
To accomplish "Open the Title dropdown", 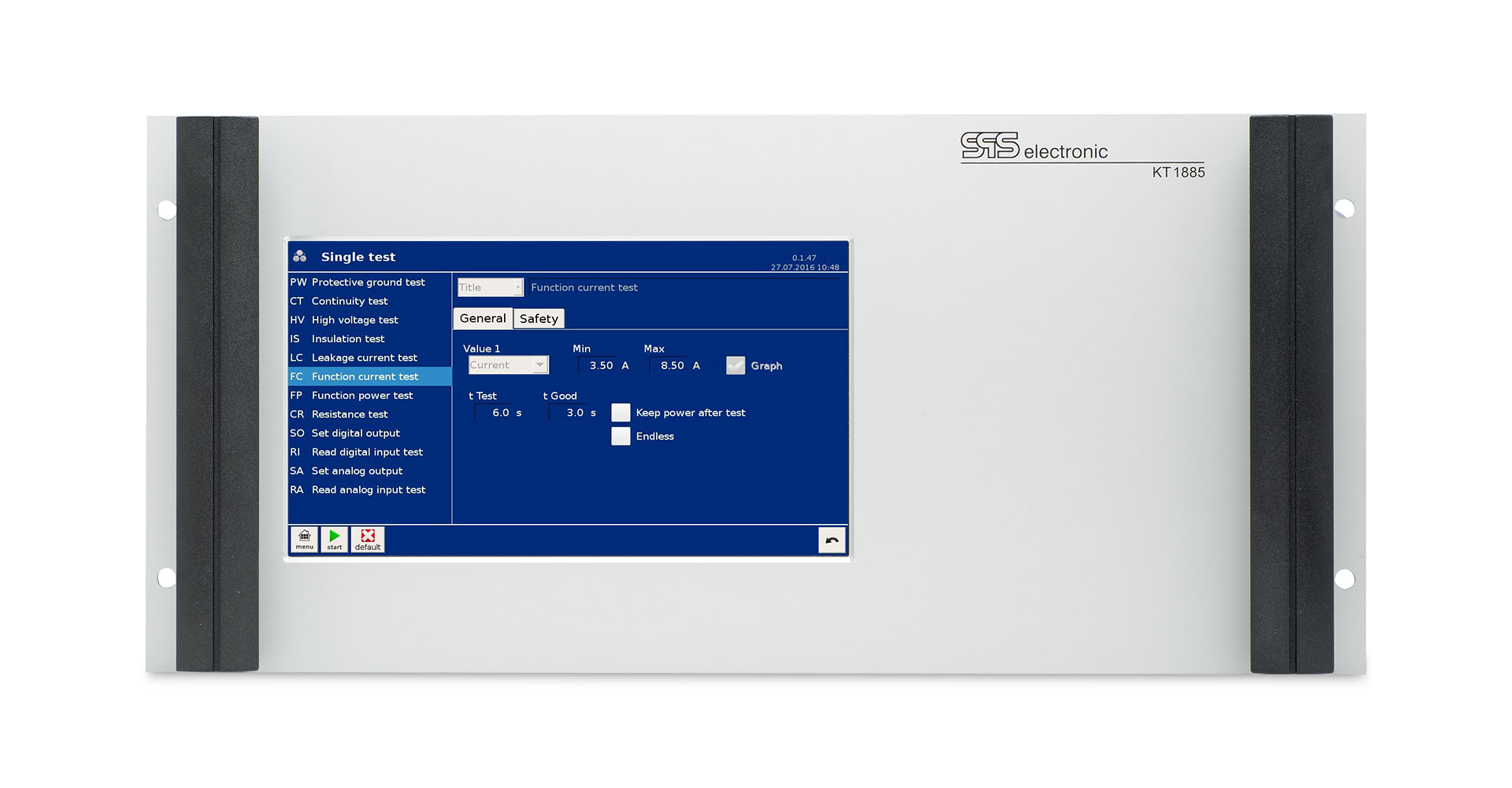I will (x=490, y=288).
